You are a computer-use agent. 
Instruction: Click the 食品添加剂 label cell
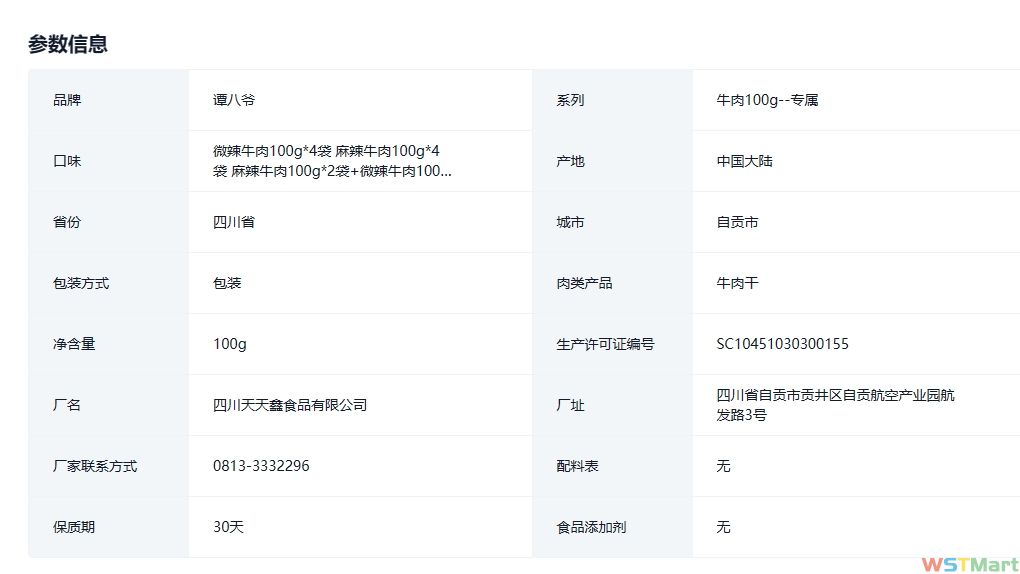pos(591,527)
